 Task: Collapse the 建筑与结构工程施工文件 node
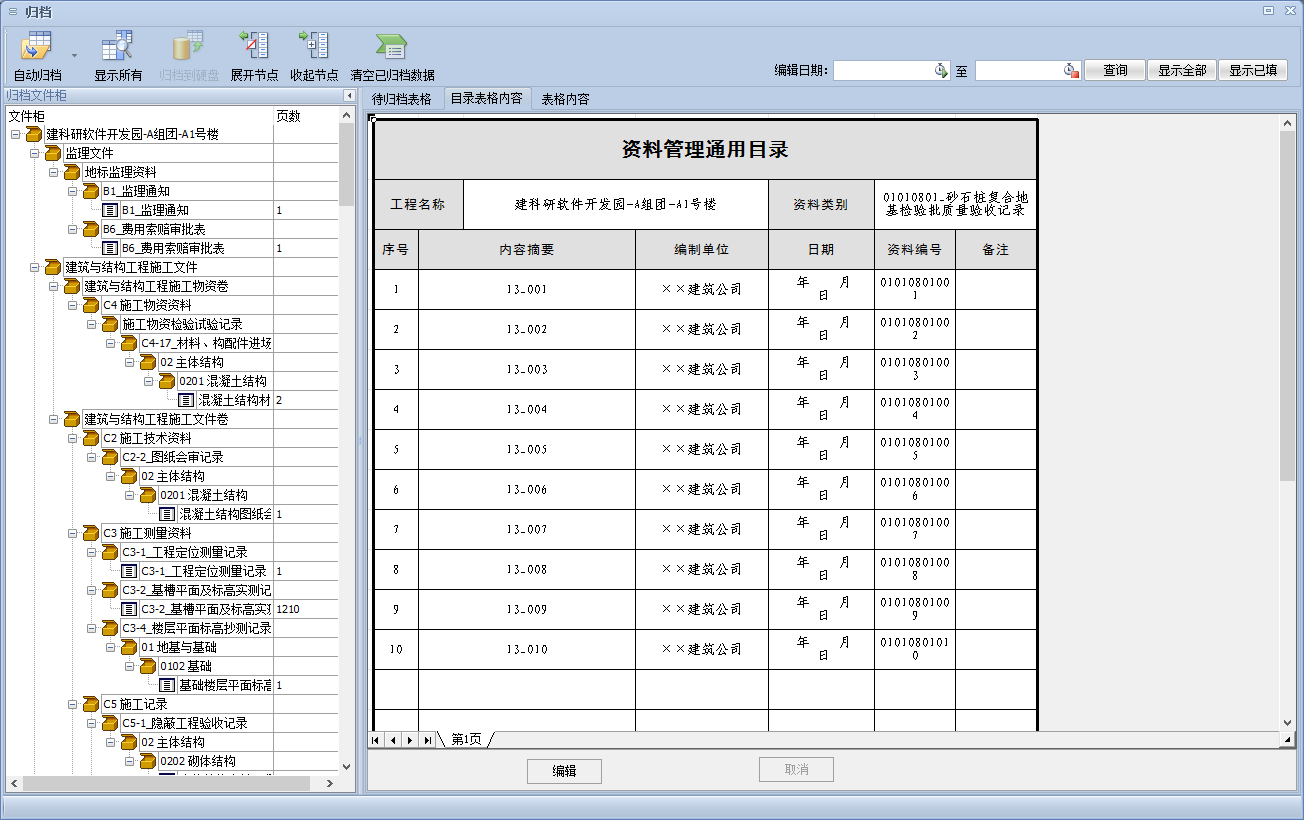[x=34, y=267]
